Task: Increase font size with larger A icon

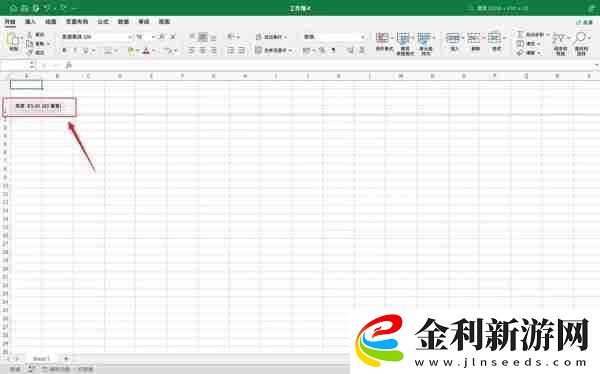Action: click(x=162, y=37)
